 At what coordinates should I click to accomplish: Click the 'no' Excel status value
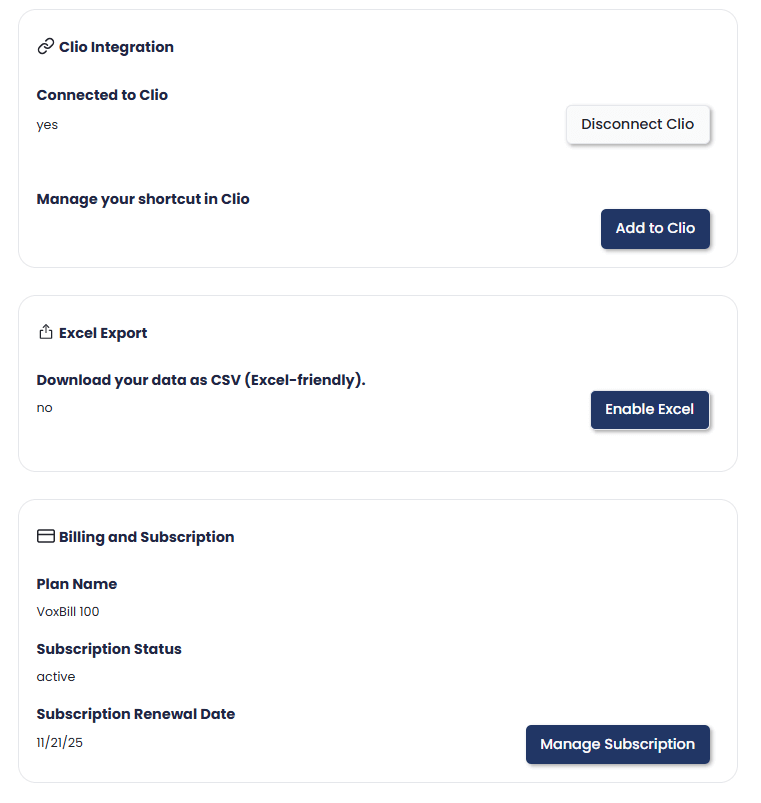click(x=45, y=408)
